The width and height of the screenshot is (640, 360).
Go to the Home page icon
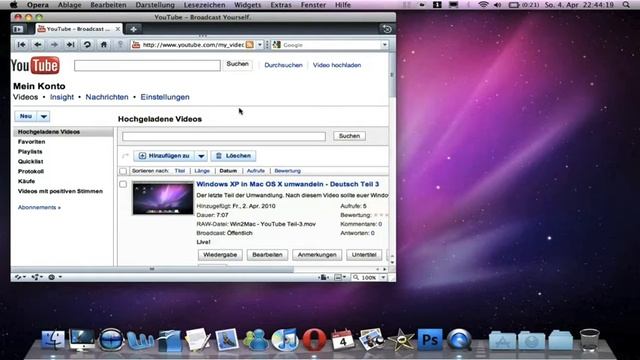(104, 44)
